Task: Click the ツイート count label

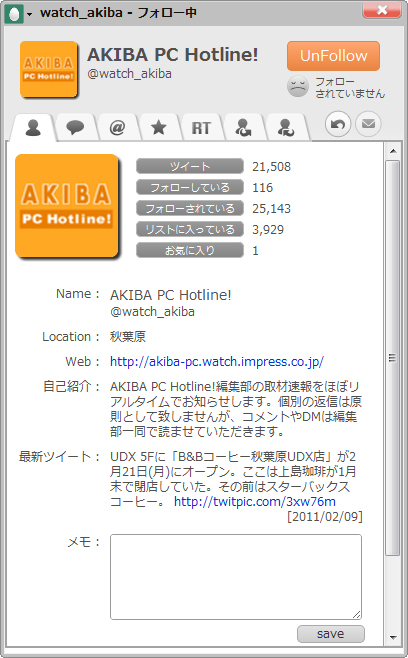Action: point(190,166)
